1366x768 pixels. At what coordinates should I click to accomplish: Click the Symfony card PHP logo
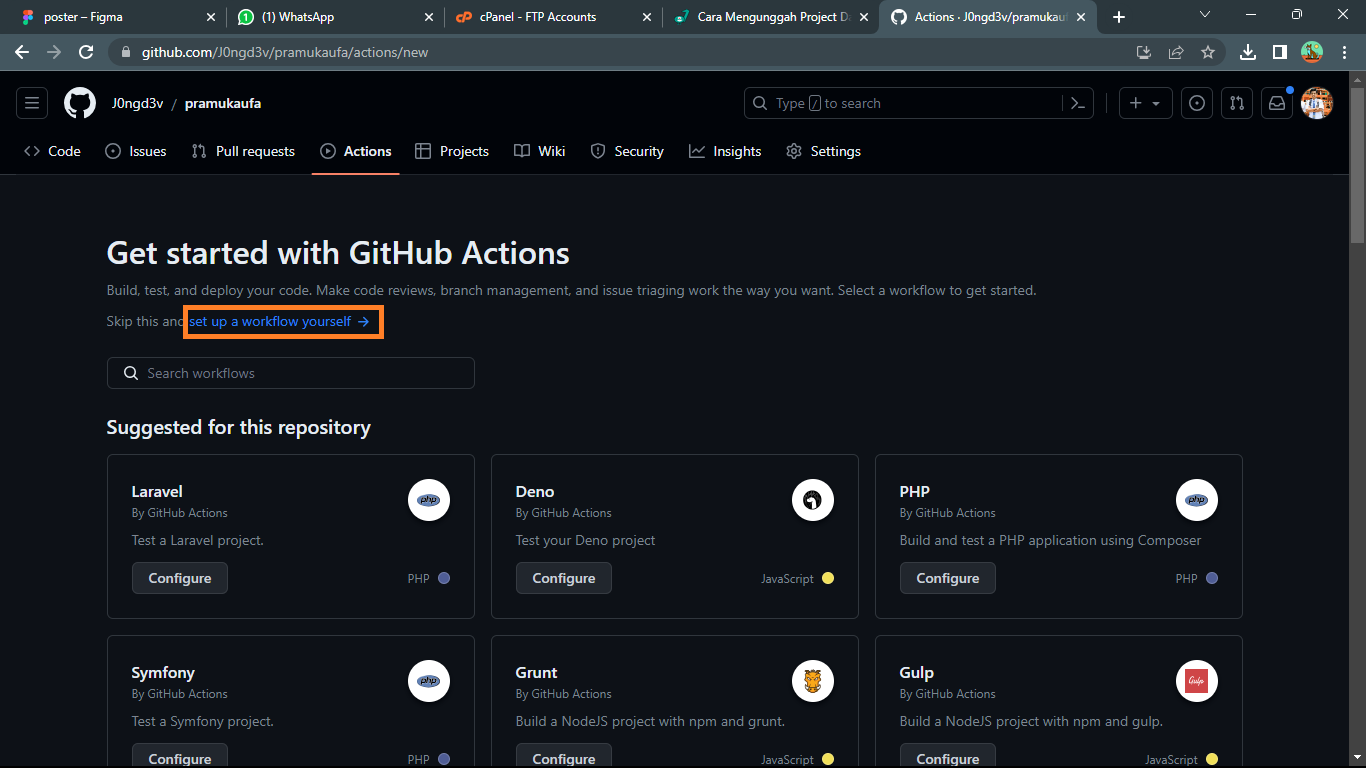[x=429, y=681]
